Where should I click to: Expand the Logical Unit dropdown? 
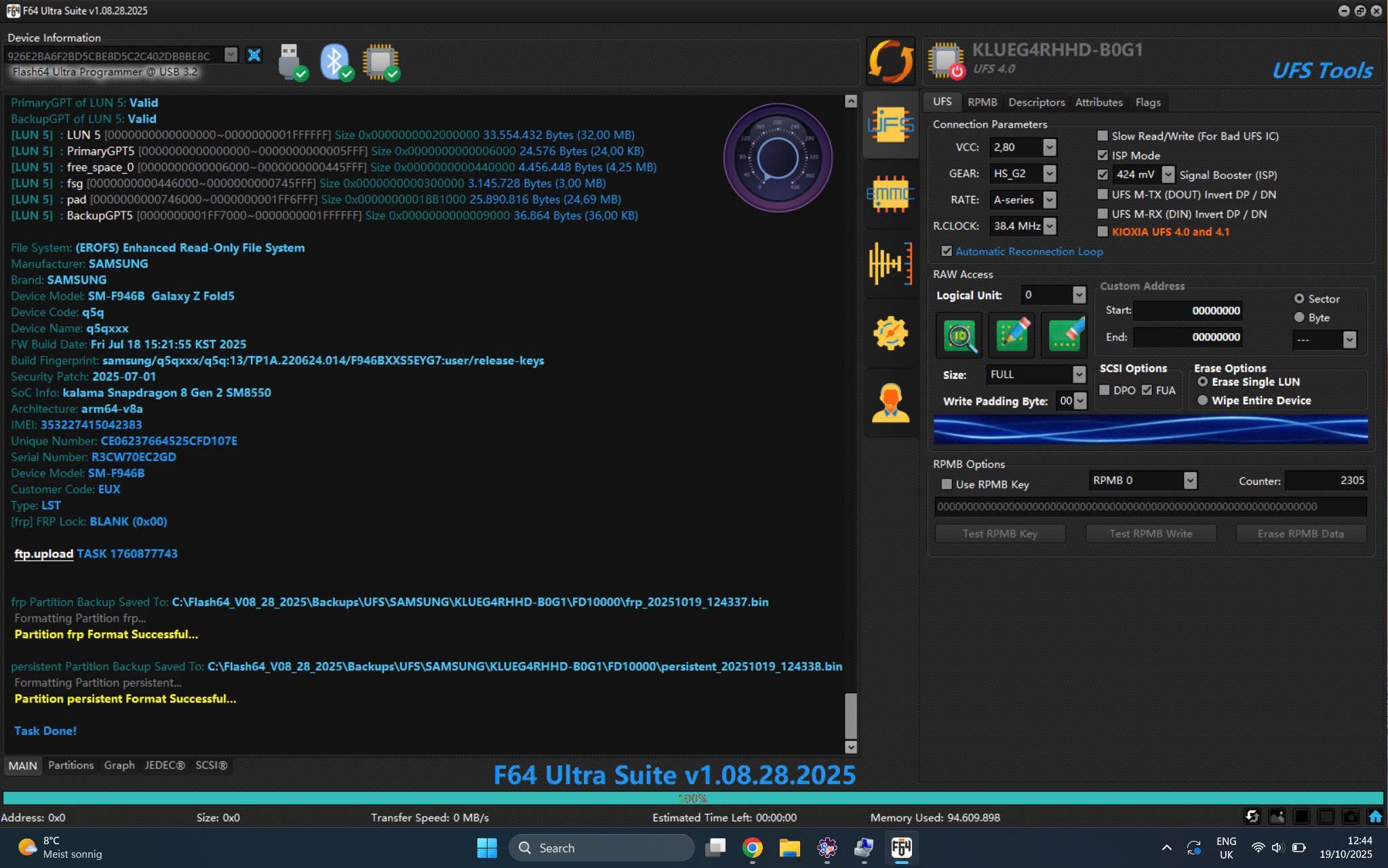1078,295
